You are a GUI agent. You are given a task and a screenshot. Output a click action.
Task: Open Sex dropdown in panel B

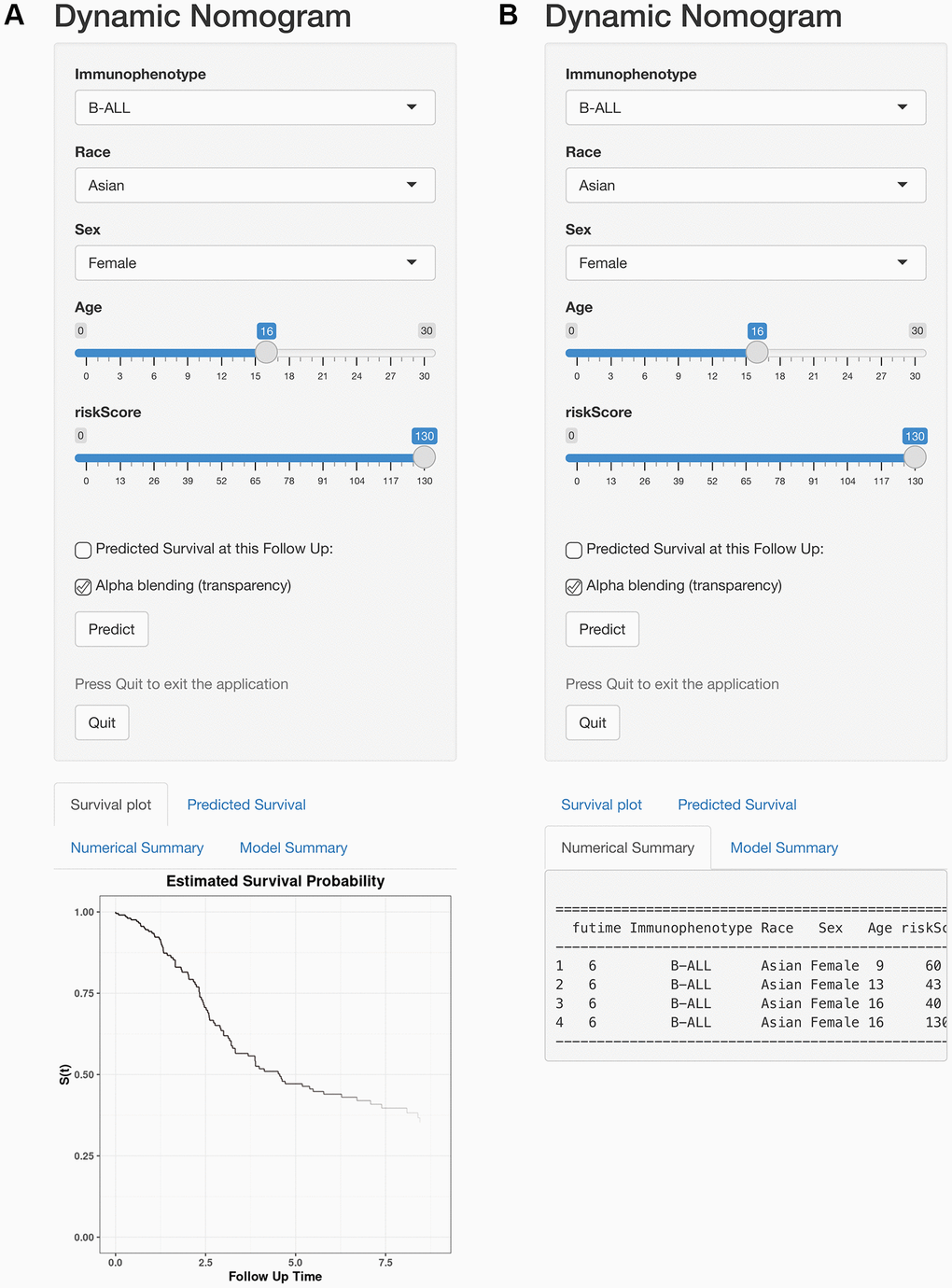pyautogui.click(x=745, y=263)
